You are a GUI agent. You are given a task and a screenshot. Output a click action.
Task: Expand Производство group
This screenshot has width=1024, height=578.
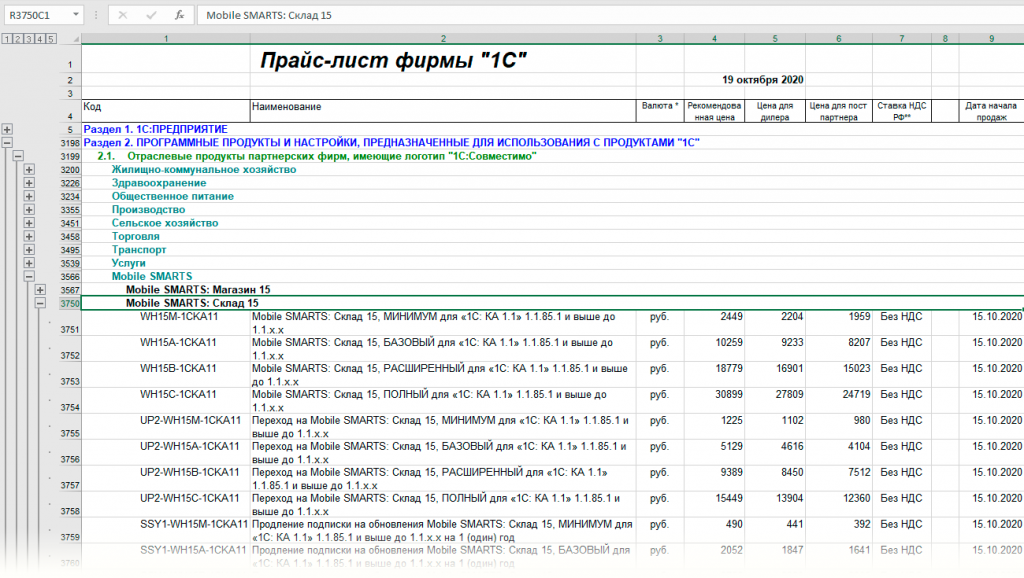click(29, 210)
